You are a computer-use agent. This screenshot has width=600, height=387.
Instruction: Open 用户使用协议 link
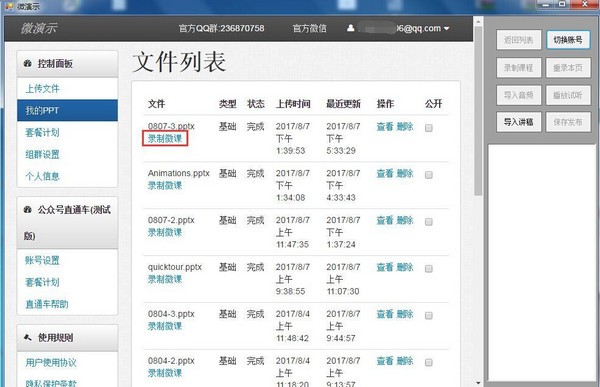(x=51, y=363)
